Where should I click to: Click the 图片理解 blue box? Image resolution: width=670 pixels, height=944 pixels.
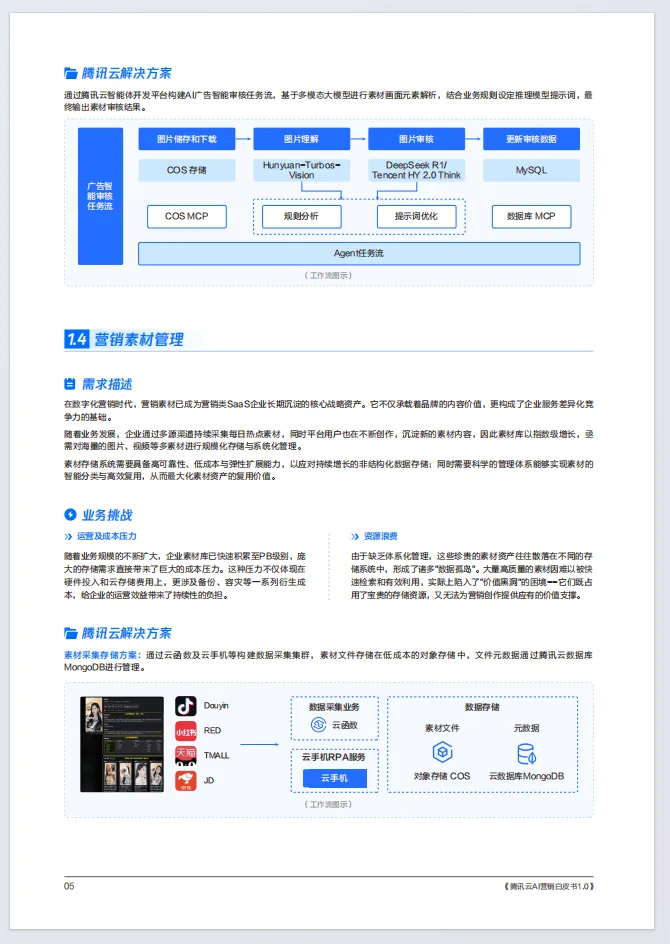tap(302, 139)
